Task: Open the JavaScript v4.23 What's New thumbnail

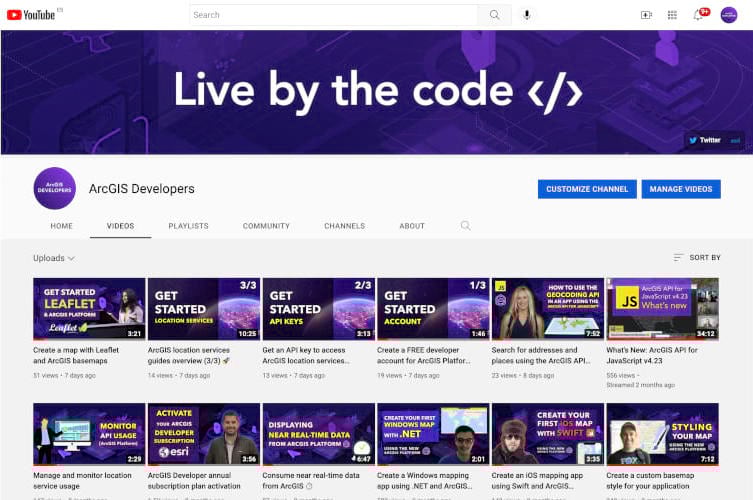Action: 662,308
